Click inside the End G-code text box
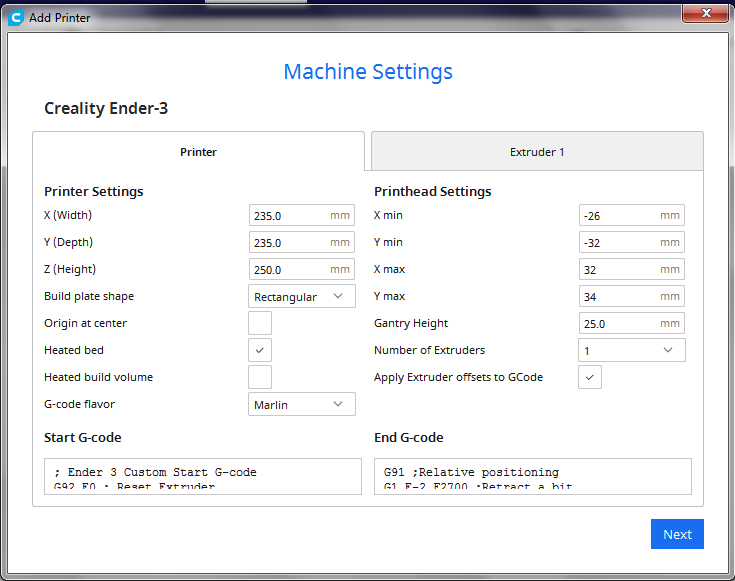 tap(533, 476)
